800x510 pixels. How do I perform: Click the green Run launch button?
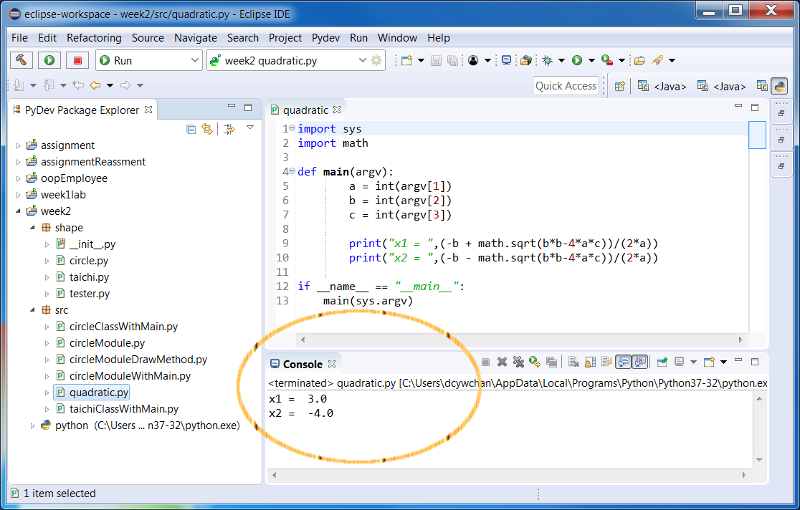[49, 60]
